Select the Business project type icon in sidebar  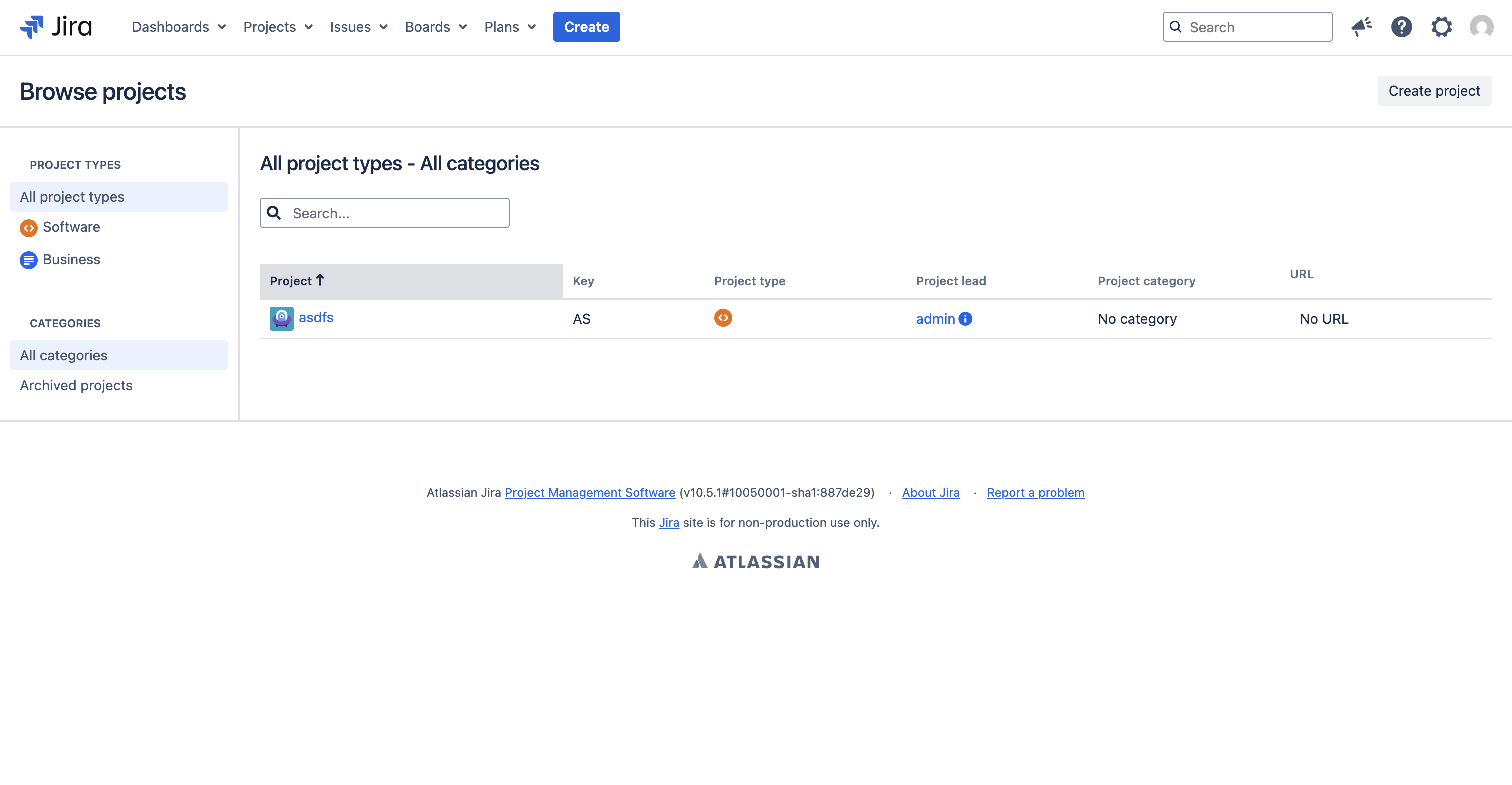click(x=29, y=260)
